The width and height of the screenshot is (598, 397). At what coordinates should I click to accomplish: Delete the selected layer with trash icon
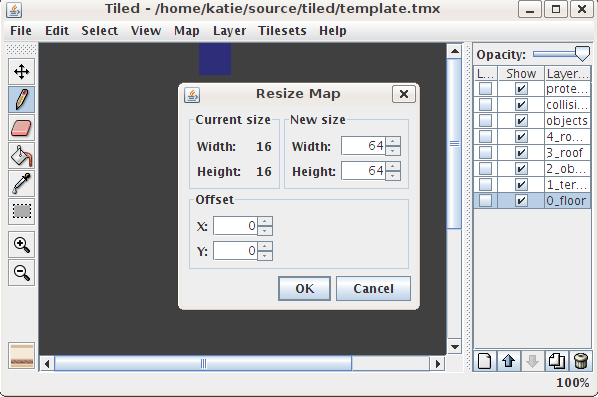(x=580, y=361)
